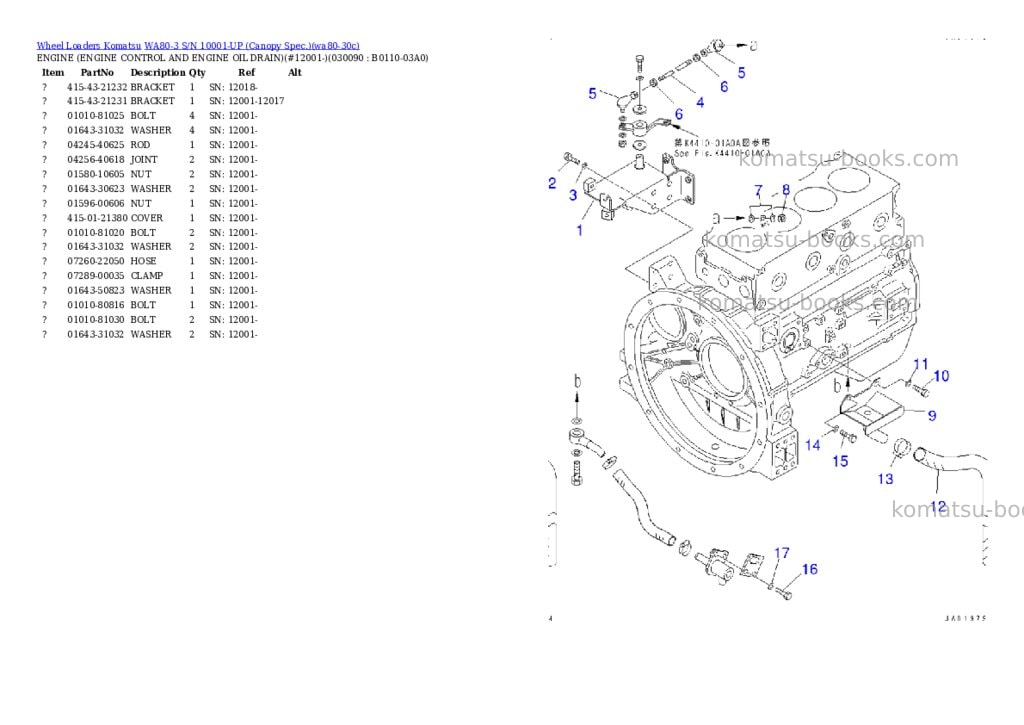Click callout number 1 on the bracket
The width and height of the screenshot is (1024, 725).
(579, 230)
